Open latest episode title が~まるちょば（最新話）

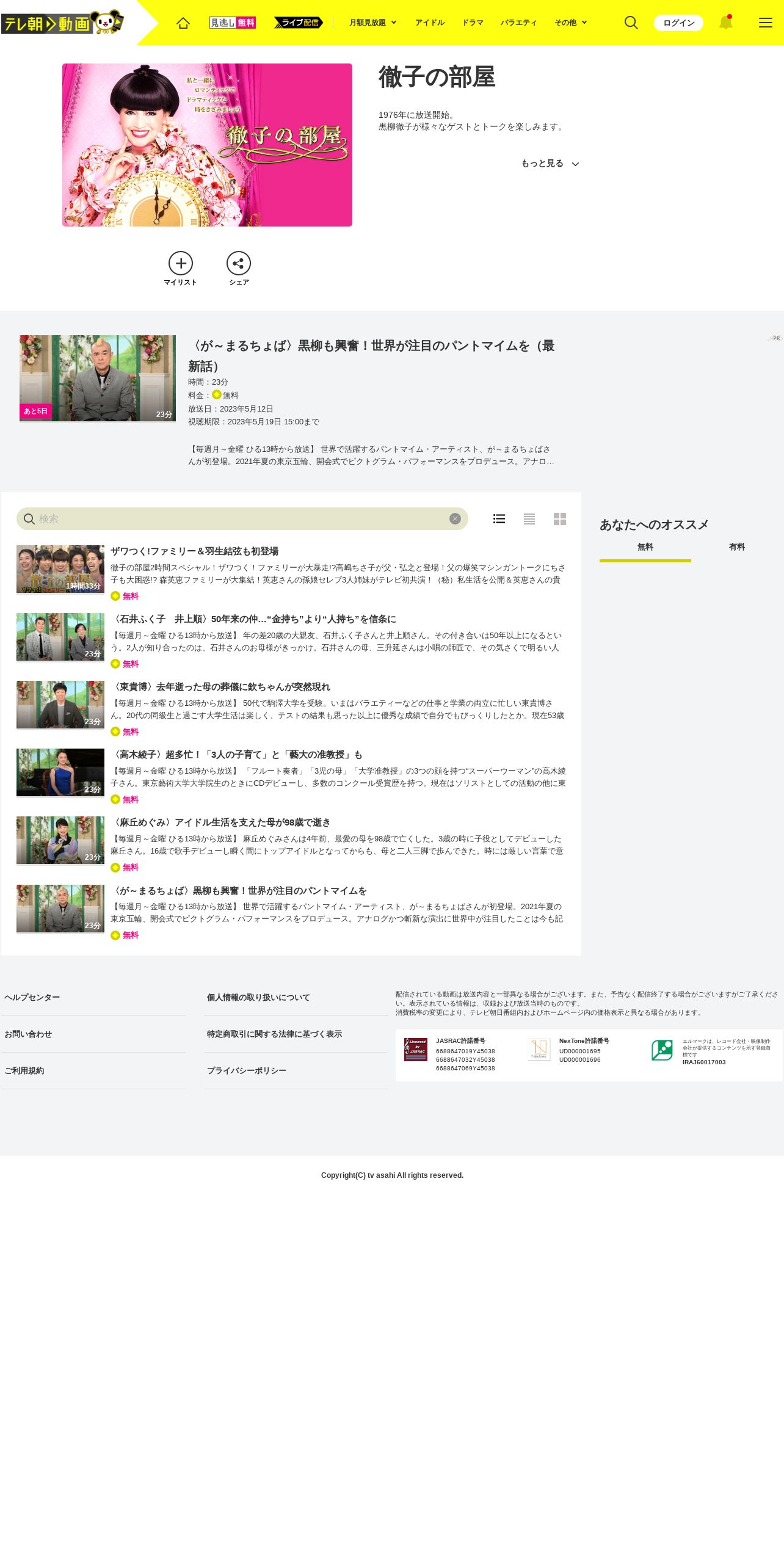pyautogui.click(x=371, y=356)
